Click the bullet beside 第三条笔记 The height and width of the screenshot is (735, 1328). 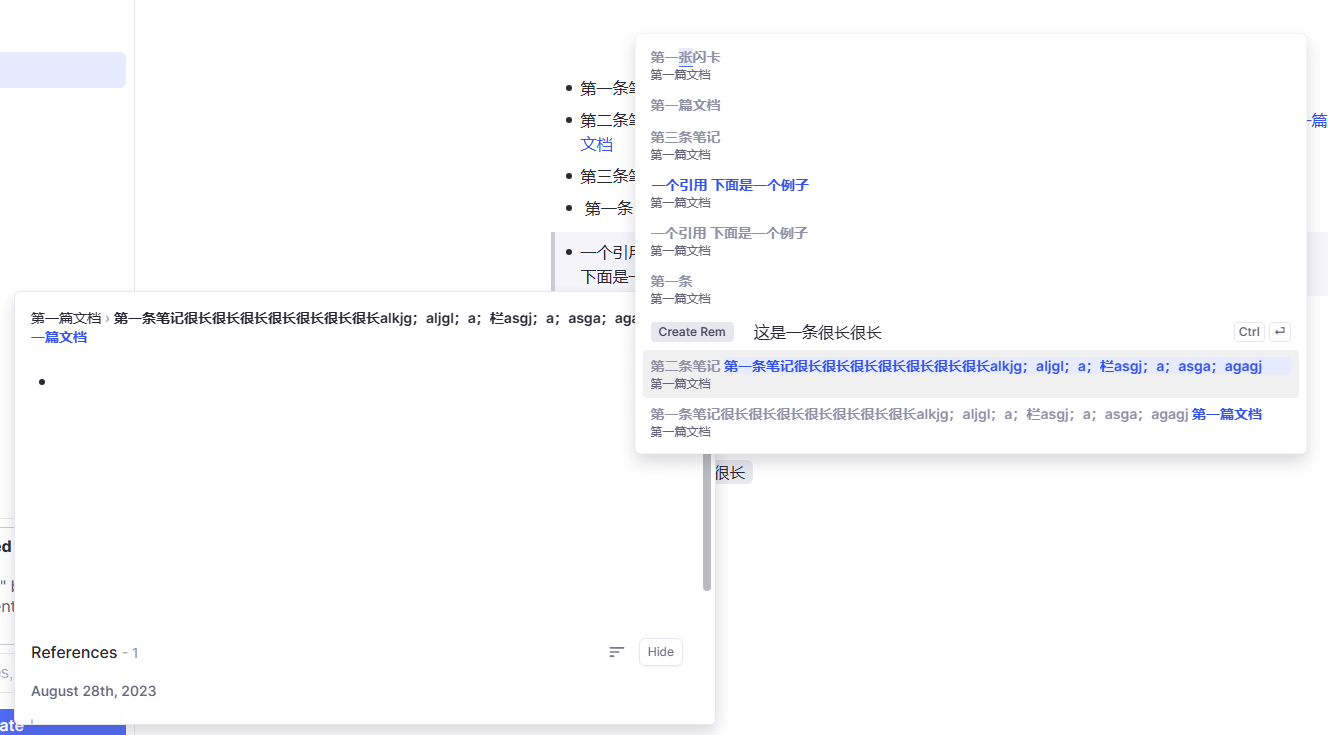(x=568, y=175)
